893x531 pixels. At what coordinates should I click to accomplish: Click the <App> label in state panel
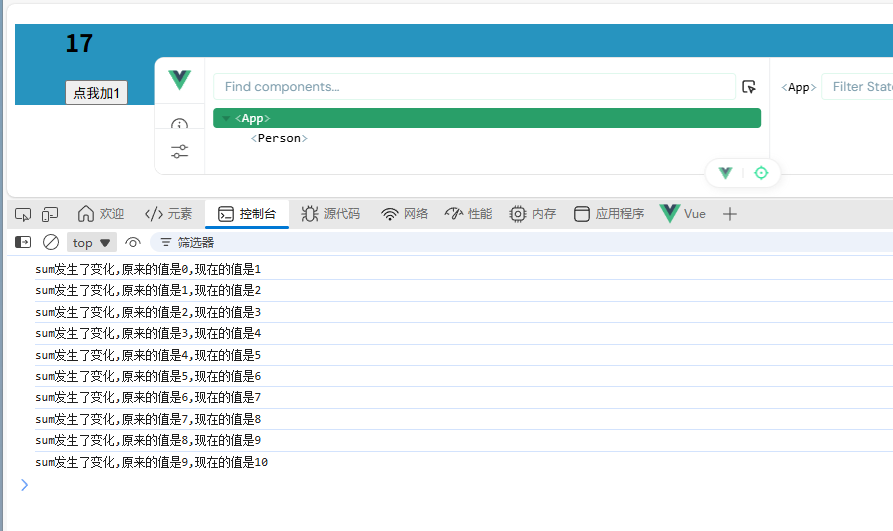click(798, 87)
